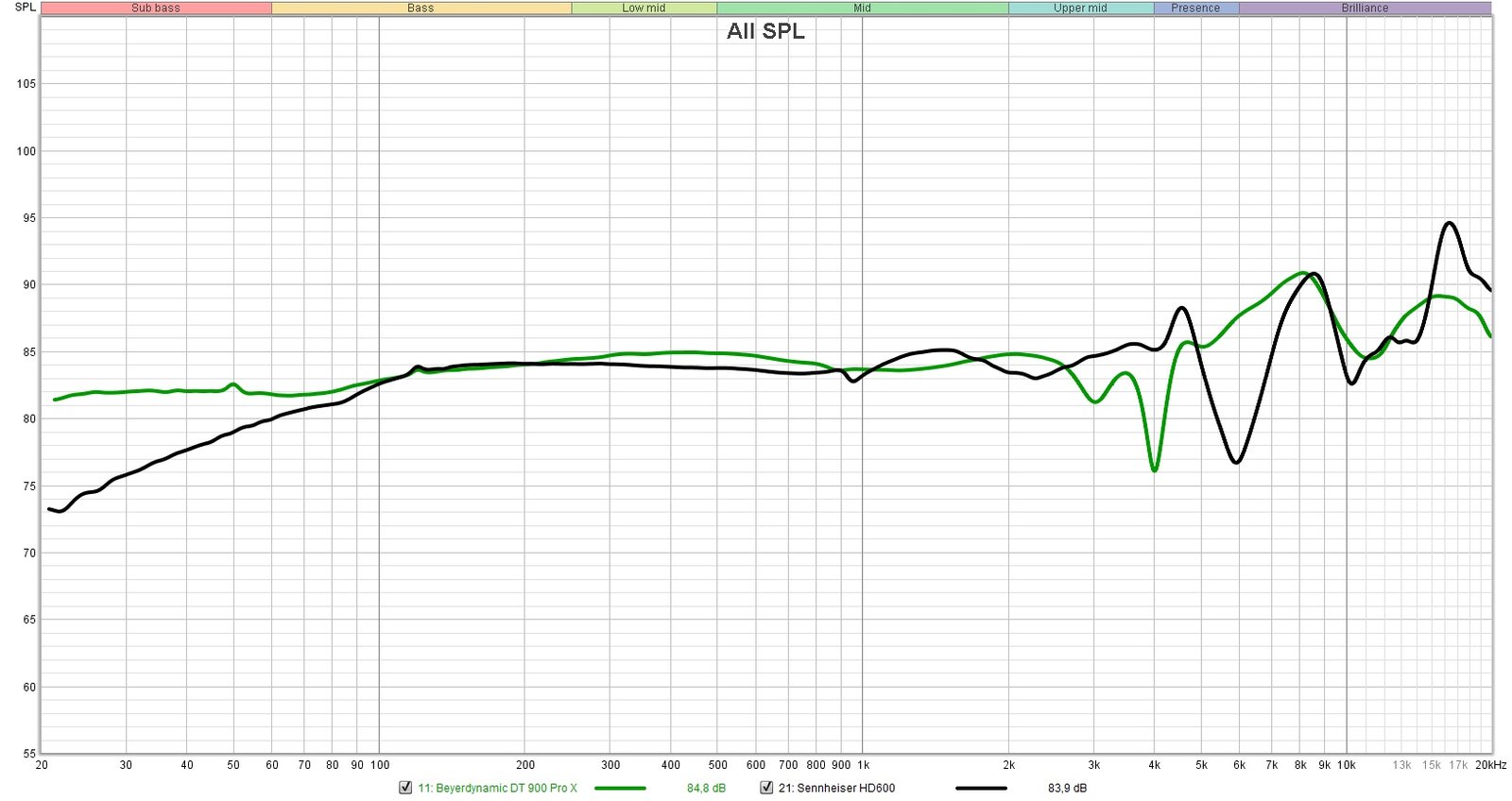This screenshot has height=801, width=1512.
Task: Click the 1k frequency axis label
Action: click(x=863, y=765)
